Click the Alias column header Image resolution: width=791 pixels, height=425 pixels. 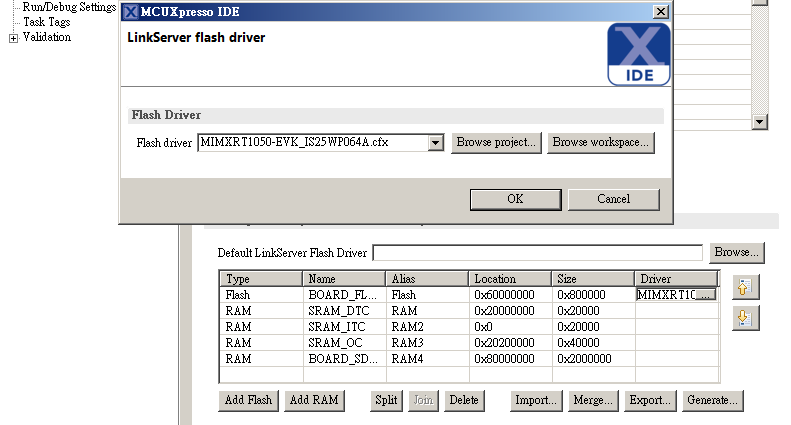(427, 279)
